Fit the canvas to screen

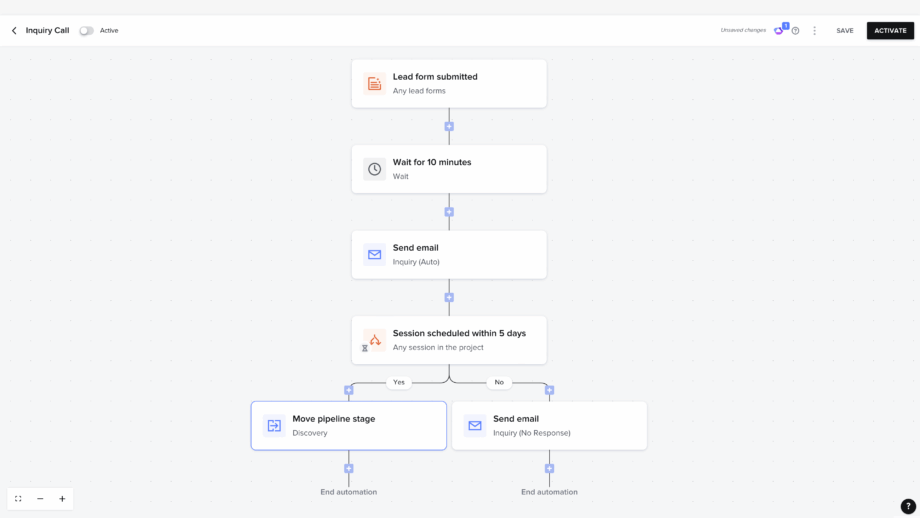18,499
